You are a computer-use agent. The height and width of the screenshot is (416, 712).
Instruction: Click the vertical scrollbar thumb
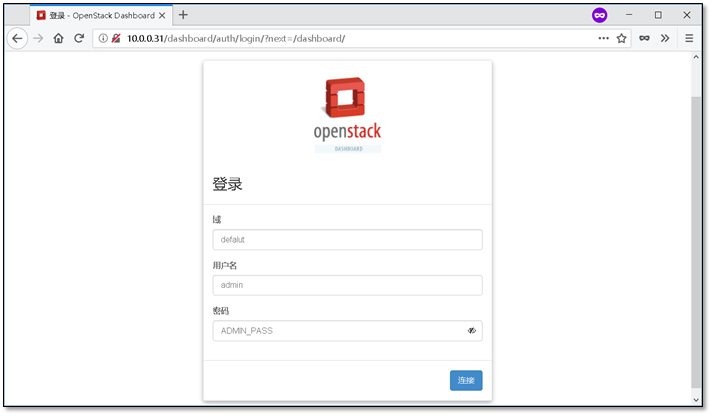[x=696, y=242]
